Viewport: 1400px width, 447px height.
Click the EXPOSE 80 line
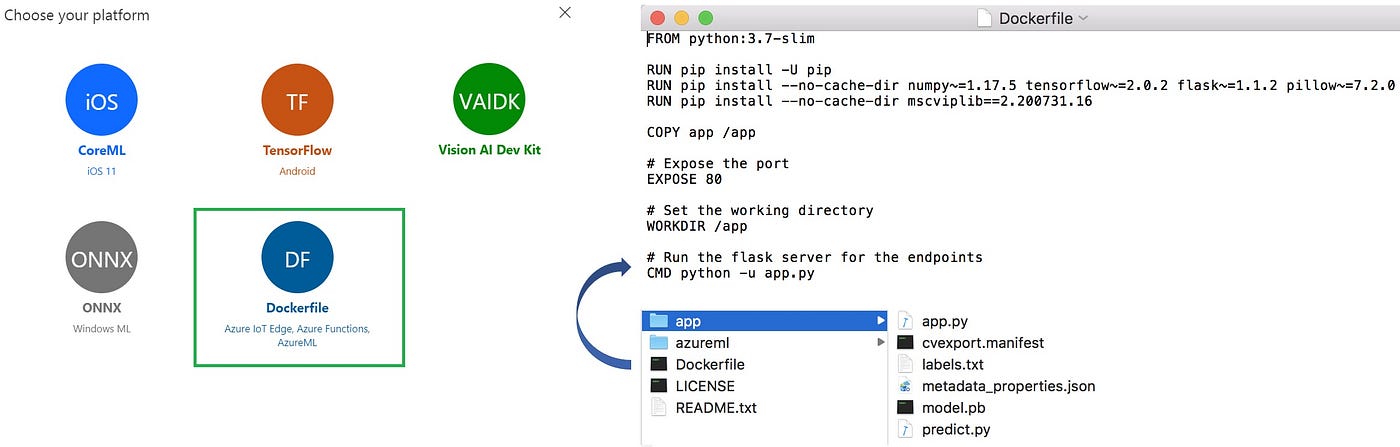point(684,179)
